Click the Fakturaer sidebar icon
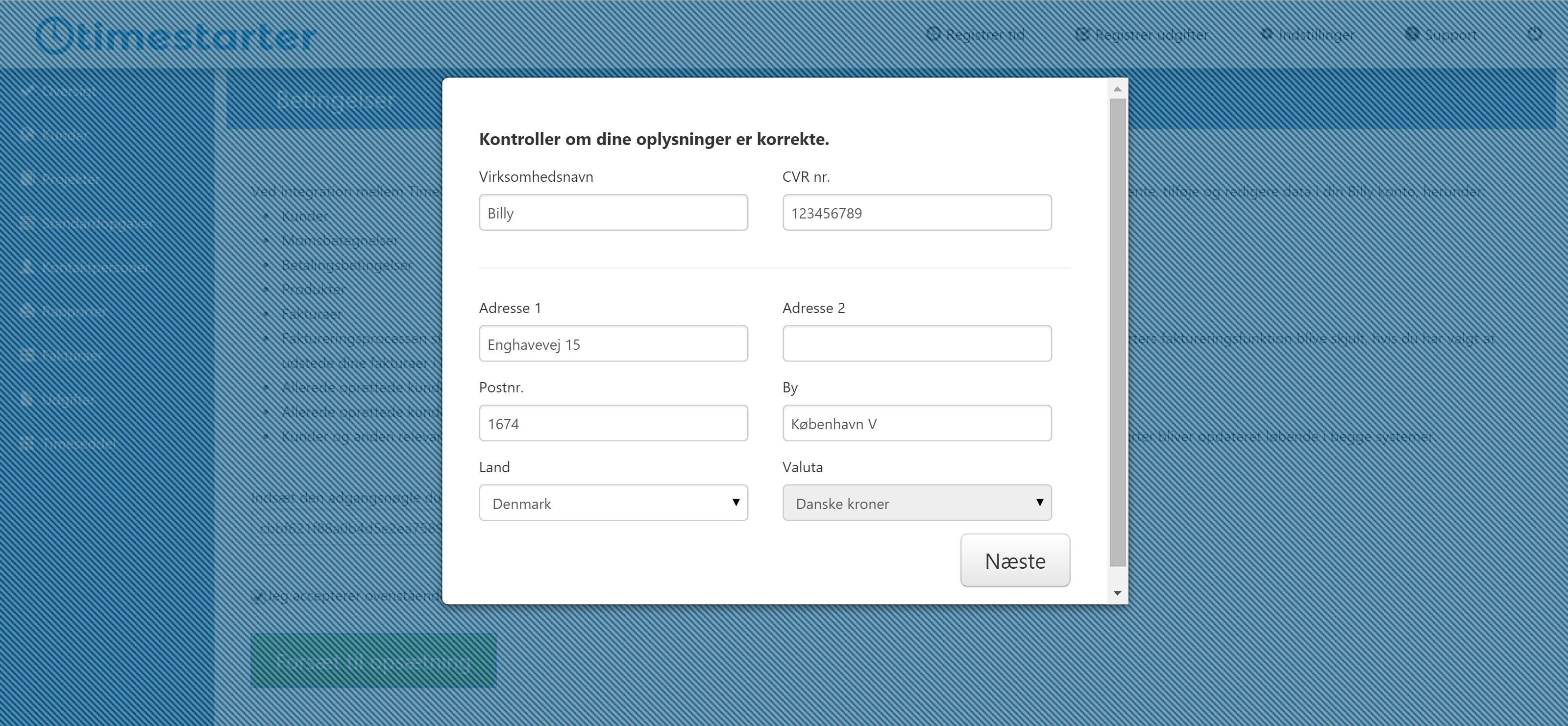The width and height of the screenshot is (1568, 726). (27, 355)
